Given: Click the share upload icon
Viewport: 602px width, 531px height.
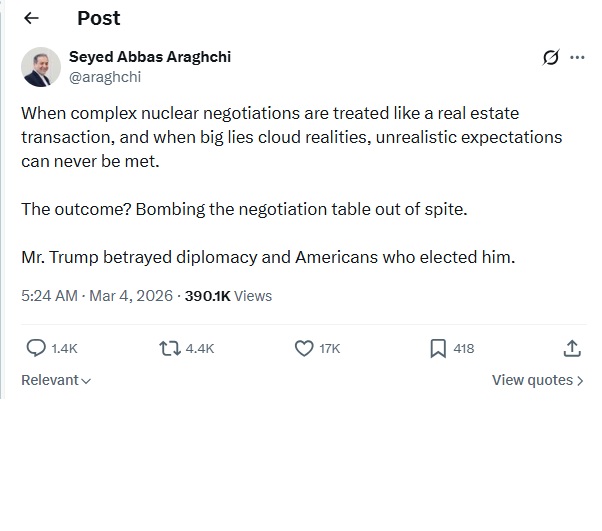Looking at the screenshot, I should 572,348.
